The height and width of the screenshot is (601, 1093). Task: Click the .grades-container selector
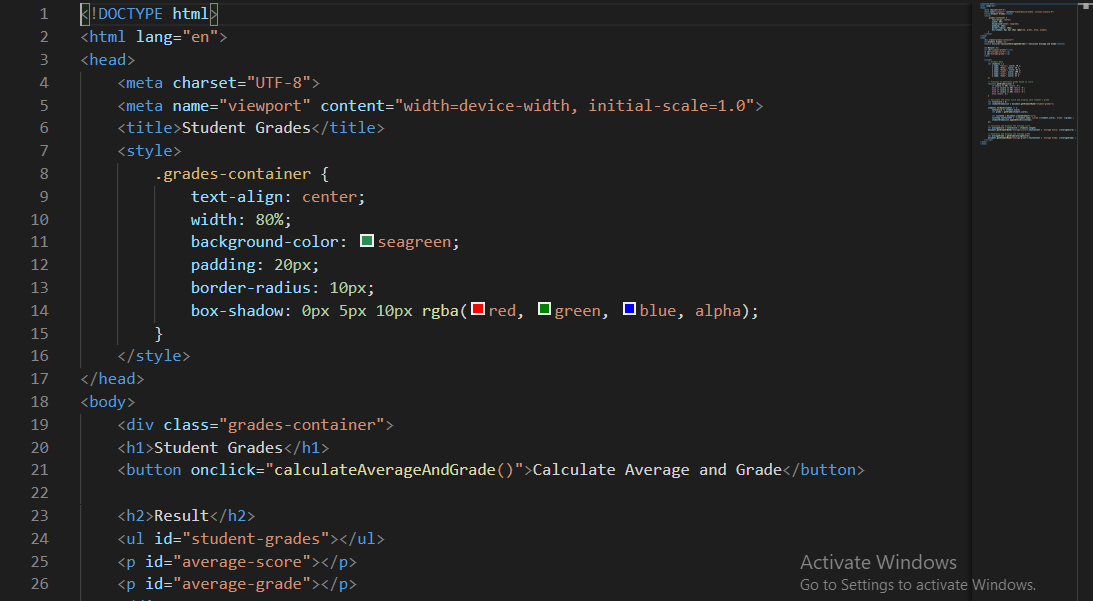[233, 174]
